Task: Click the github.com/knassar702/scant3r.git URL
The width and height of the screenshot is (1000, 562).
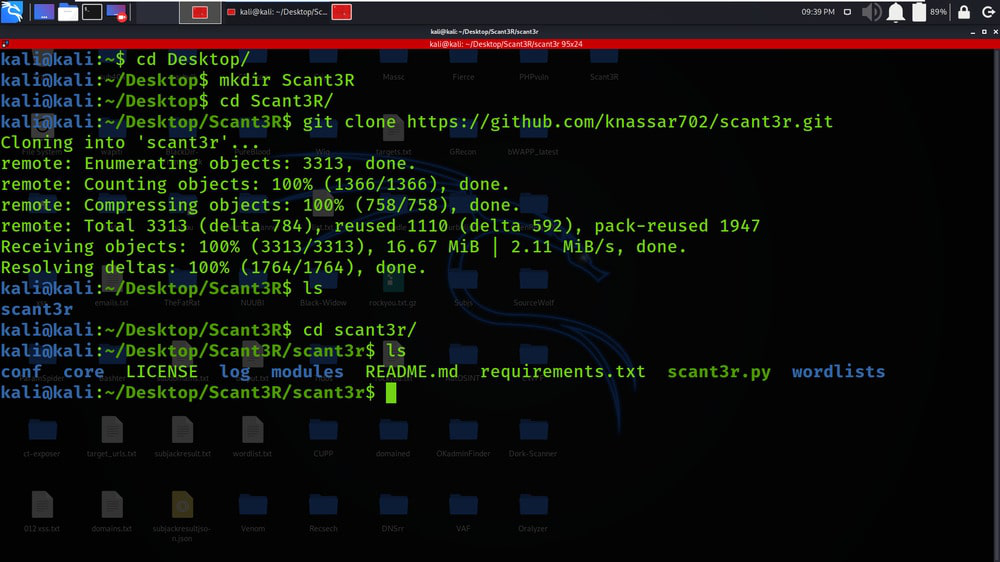Action: [x=619, y=122]
